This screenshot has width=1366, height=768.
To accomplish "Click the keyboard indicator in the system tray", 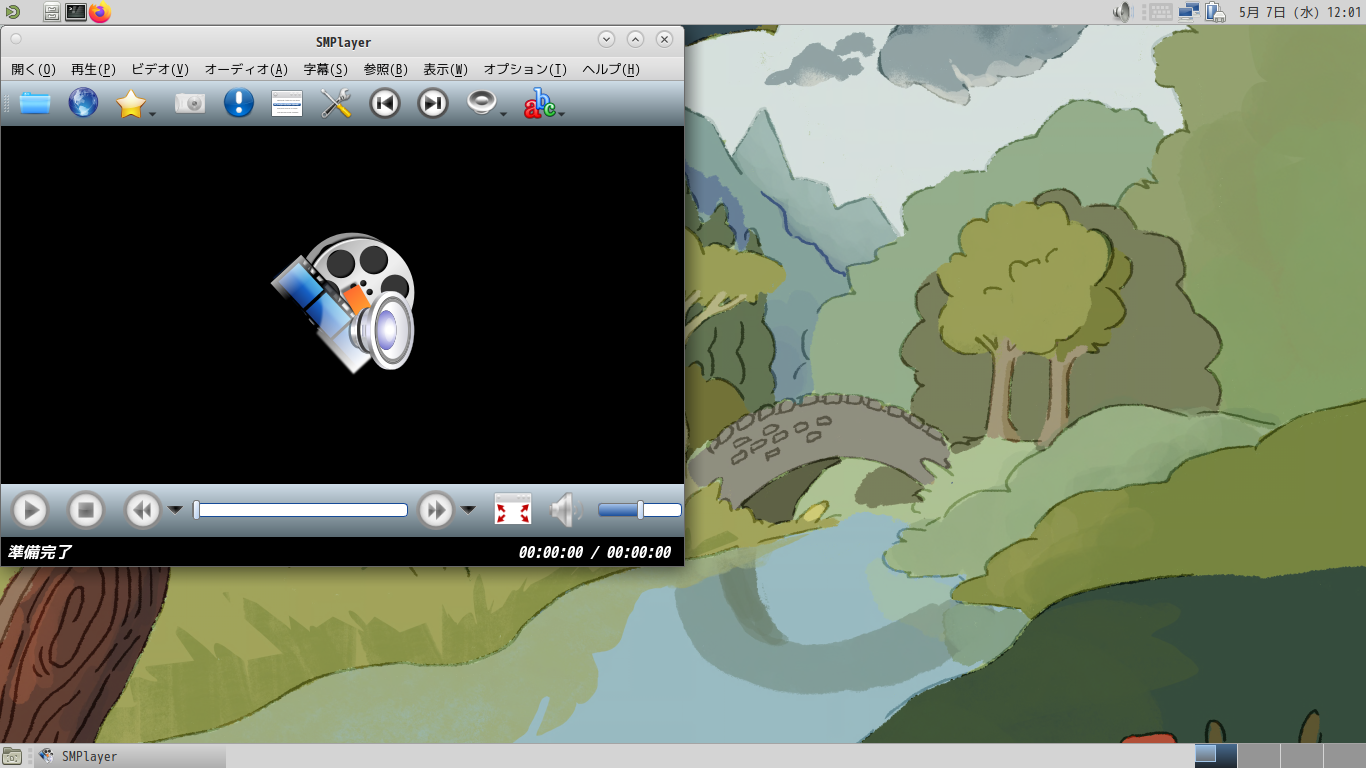I will [1160, 12].
